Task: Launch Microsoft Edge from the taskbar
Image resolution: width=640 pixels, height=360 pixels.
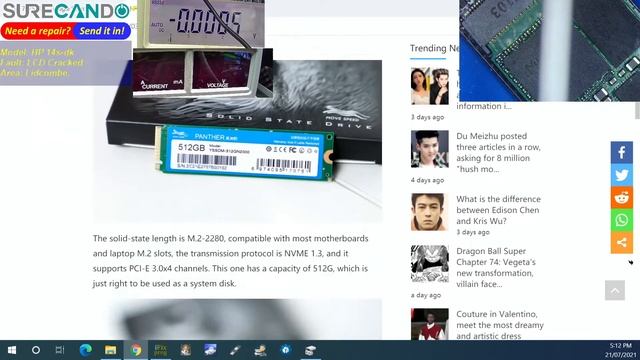Action: 85,350
